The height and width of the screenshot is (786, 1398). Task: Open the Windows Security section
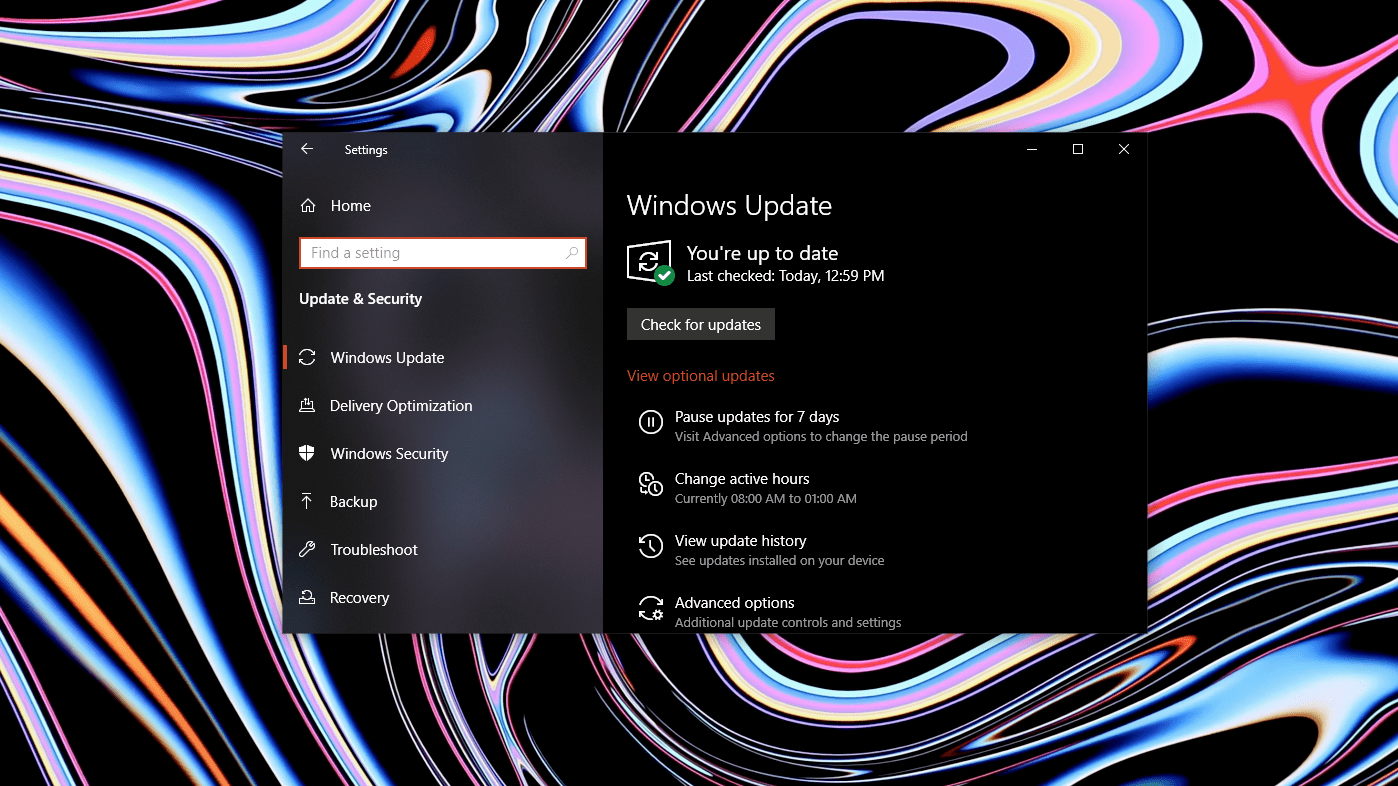point(389,453)
